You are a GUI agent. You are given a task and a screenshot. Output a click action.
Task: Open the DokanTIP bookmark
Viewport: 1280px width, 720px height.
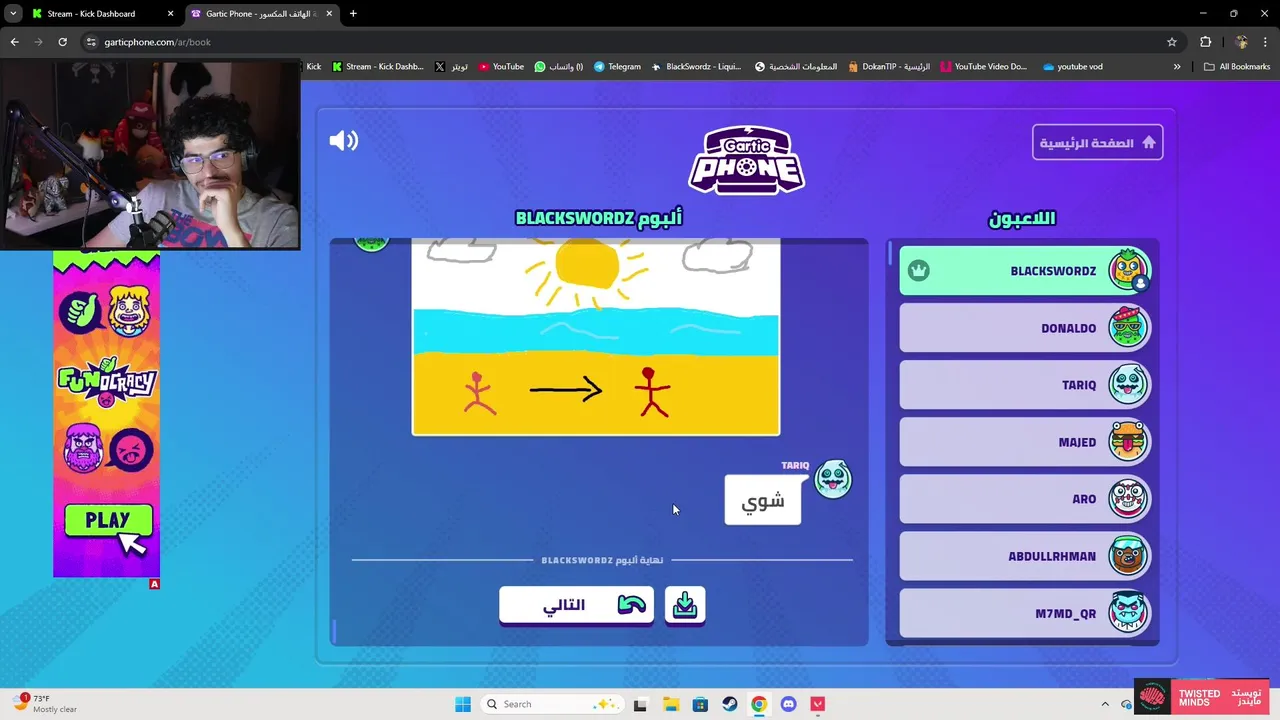[888, 67]
